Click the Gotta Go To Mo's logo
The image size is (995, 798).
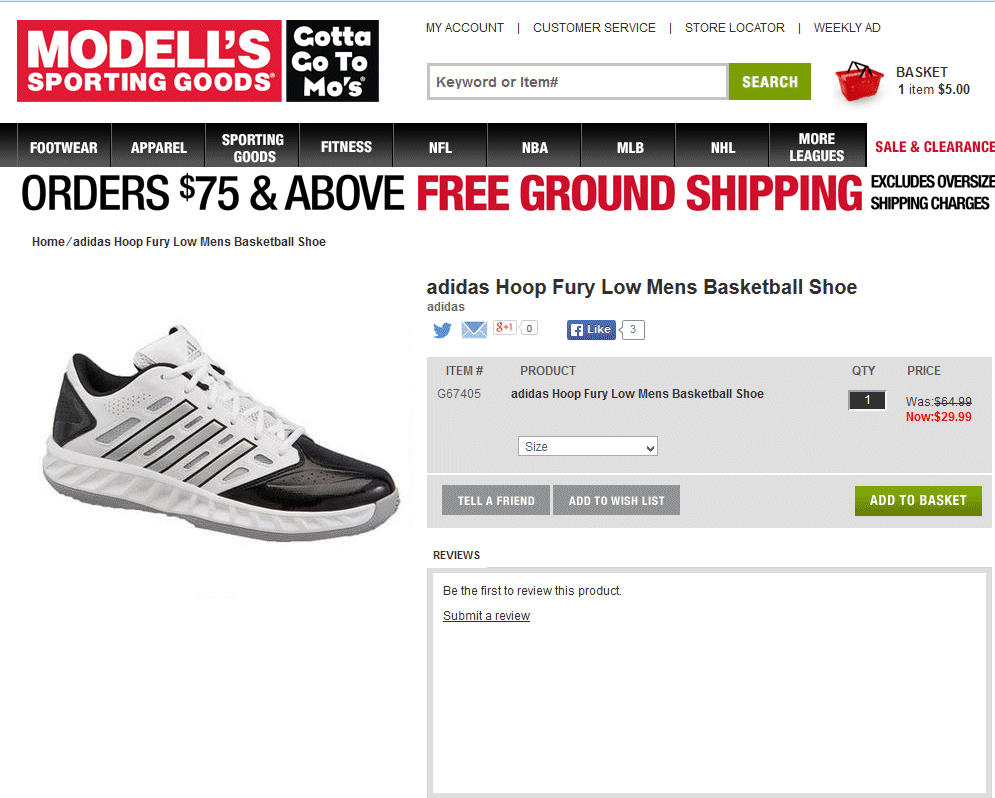point(333,61)
